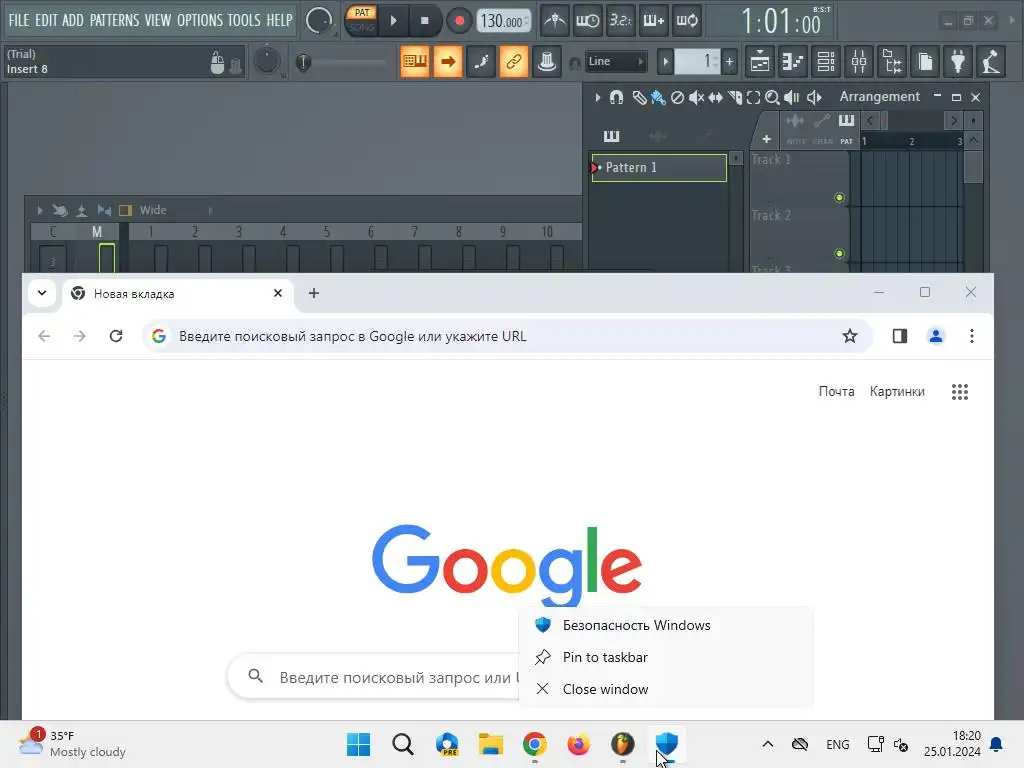Toggle PAT/SONG playback mode switch
The width and height of the screenshot is (1024, 768).
[361, 20]
